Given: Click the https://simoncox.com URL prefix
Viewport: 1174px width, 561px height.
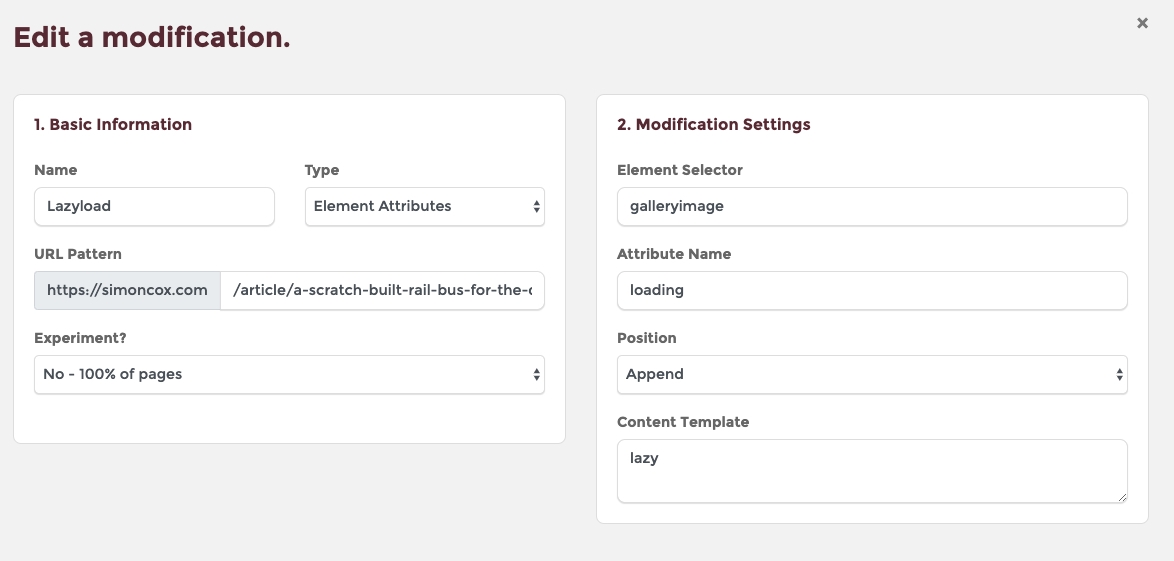Looking at the screenshot, I should [x=127, y=290].
